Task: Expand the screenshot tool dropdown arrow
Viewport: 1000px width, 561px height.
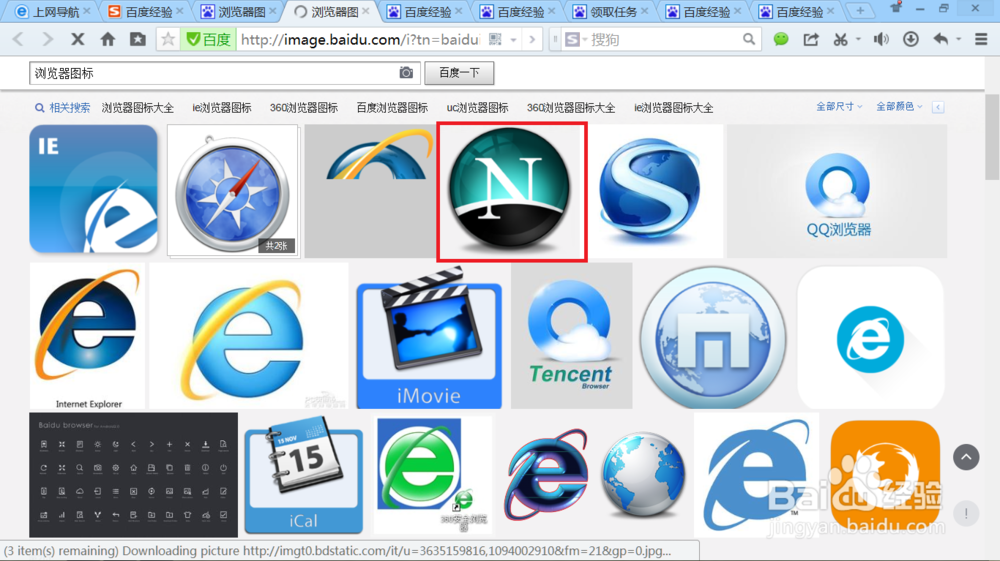Action: pos(858,40)
